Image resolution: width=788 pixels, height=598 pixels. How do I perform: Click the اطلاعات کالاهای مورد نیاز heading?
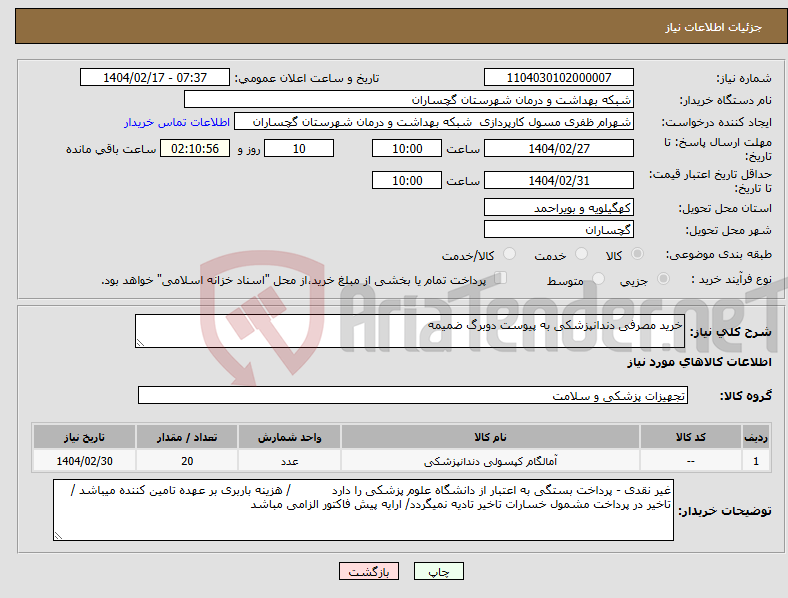coord(699,362)
